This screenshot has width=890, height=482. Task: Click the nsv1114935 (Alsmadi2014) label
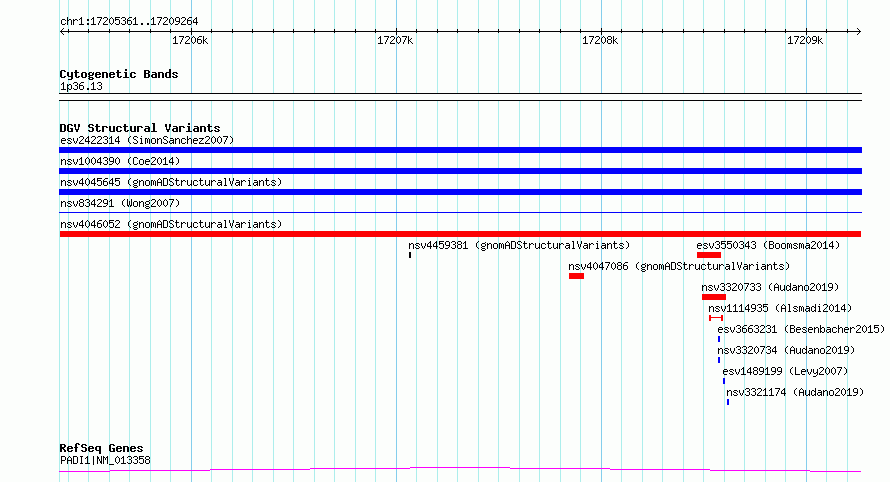click(x=780, y=308)
